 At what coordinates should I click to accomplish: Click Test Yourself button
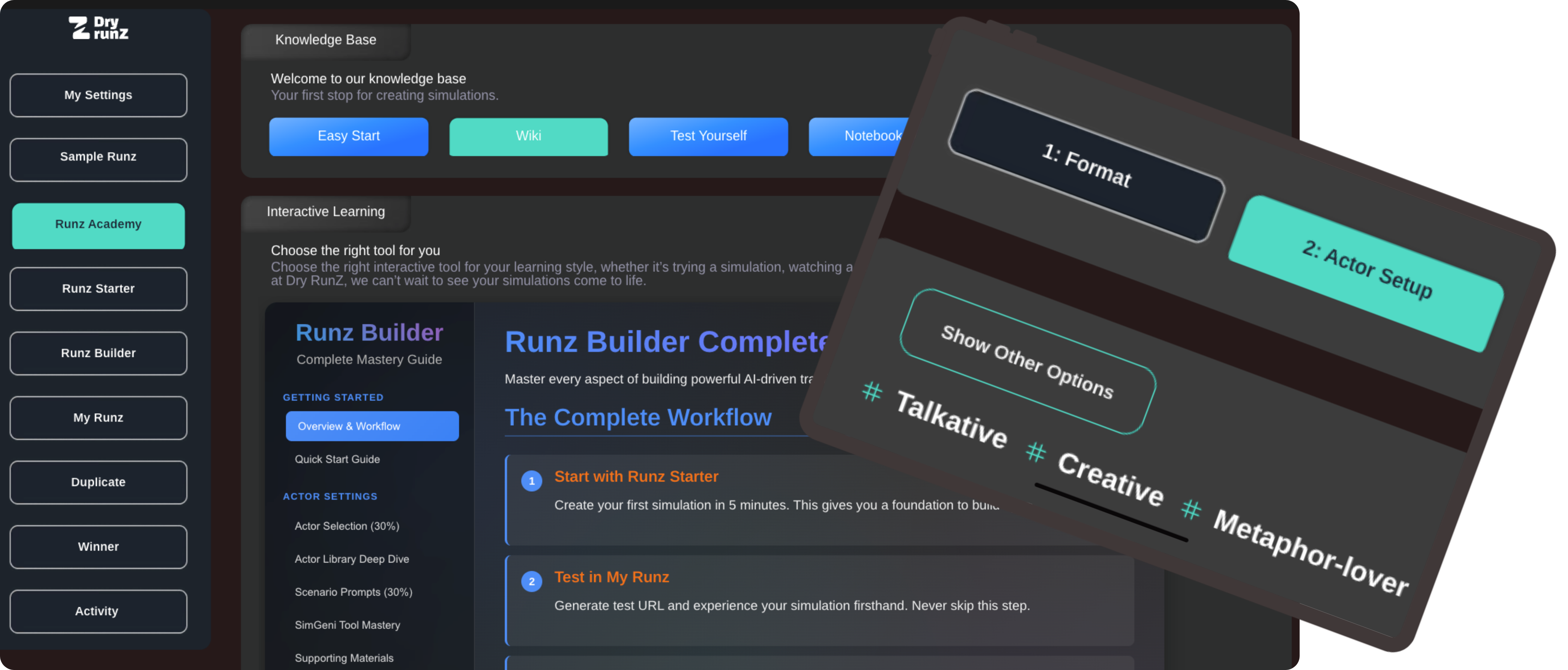pos(707,136)
